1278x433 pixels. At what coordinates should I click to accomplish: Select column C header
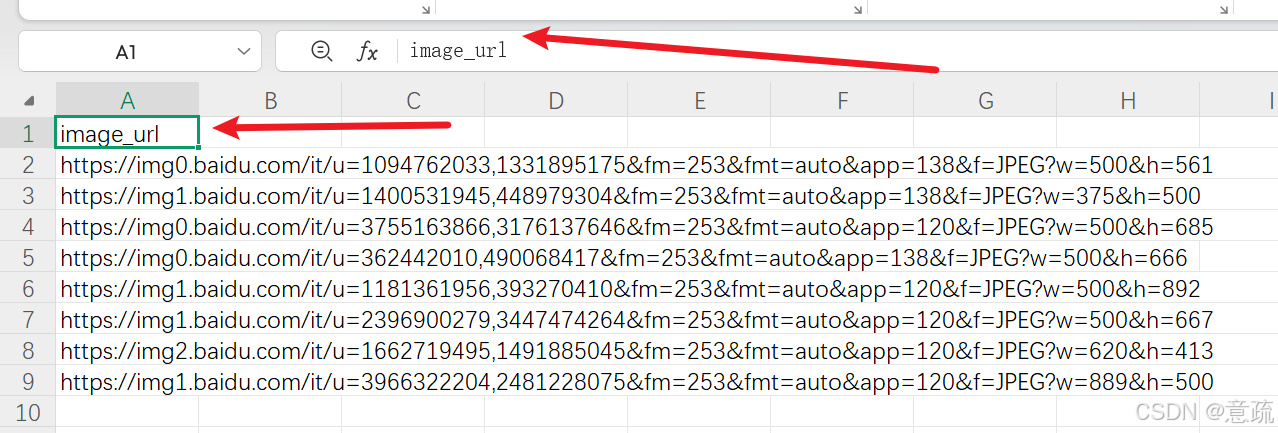coord(413,100)
